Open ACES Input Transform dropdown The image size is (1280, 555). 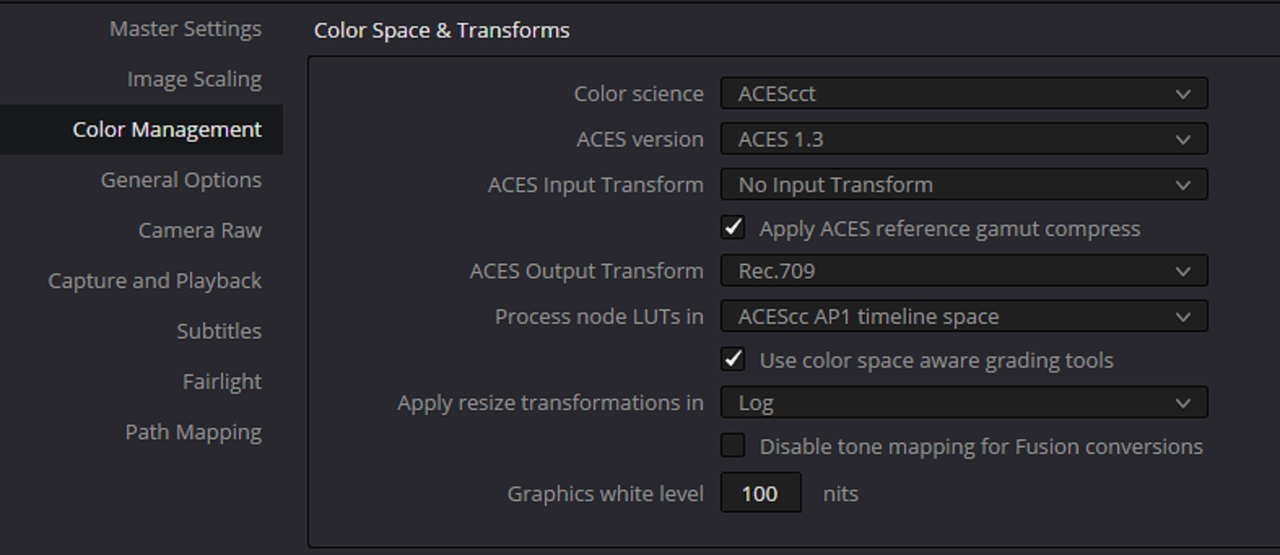964,185
